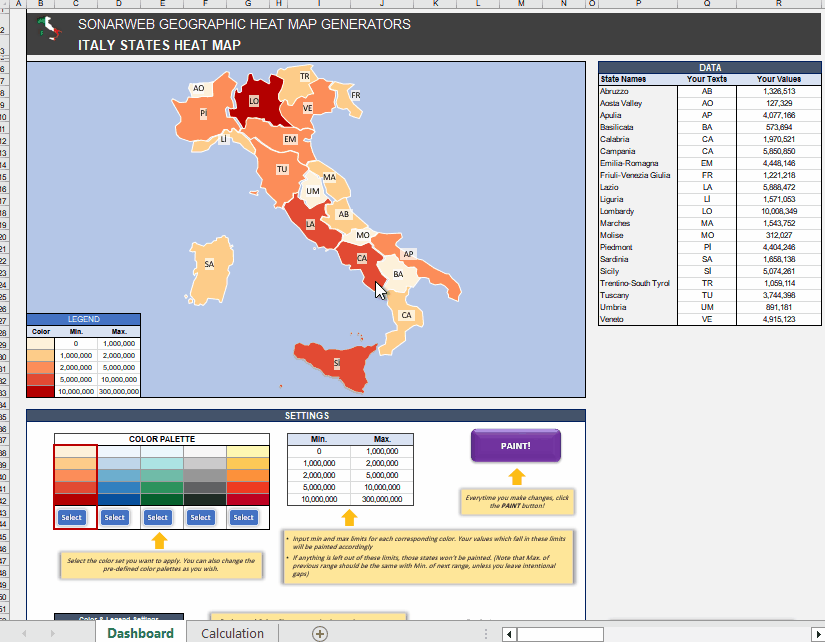Viewport: 825px width, 642px height.
Task: Click the dark green swatch in green palette
Action: (x=162, y=499)
